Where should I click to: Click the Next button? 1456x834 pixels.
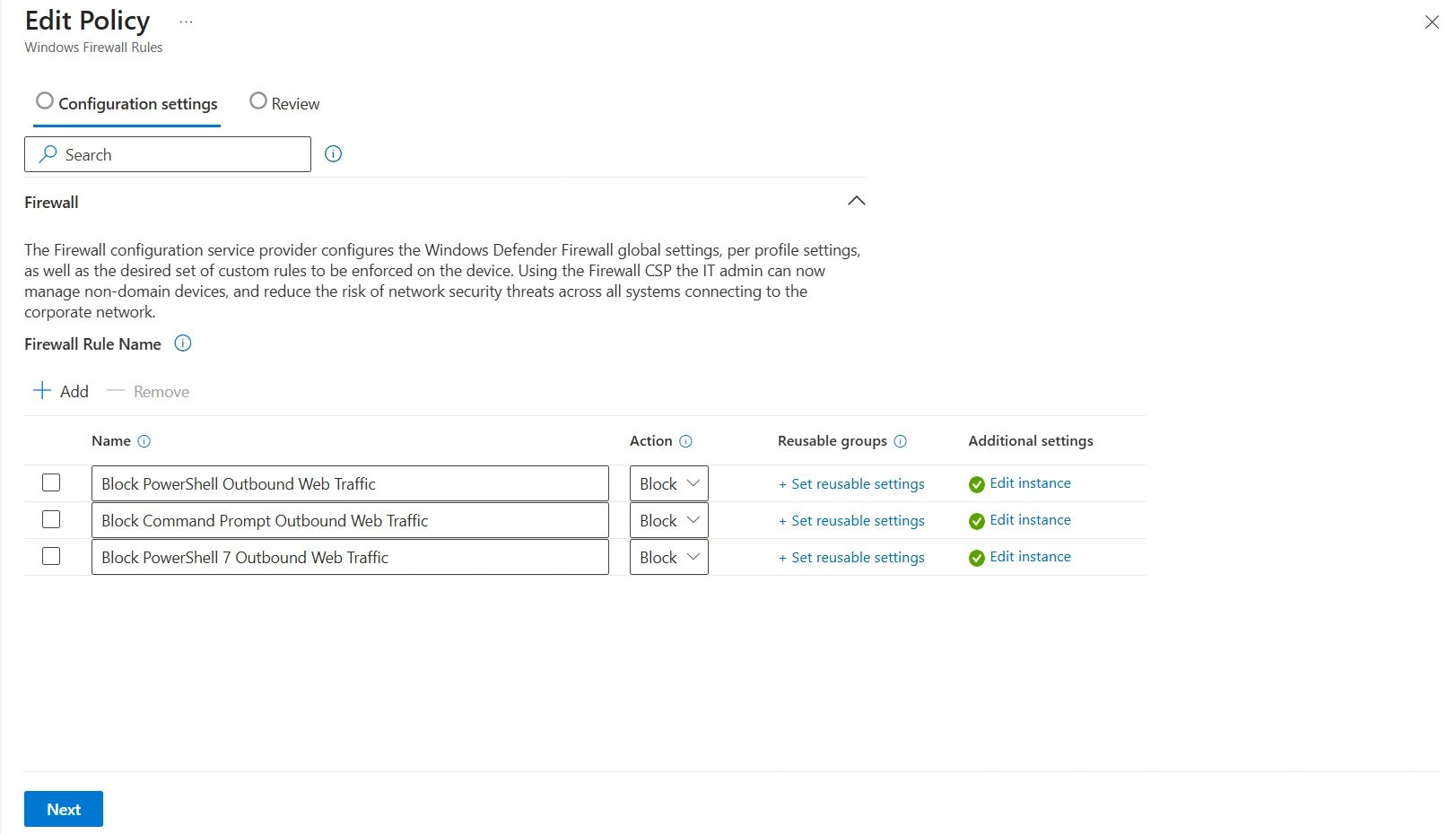64,809
